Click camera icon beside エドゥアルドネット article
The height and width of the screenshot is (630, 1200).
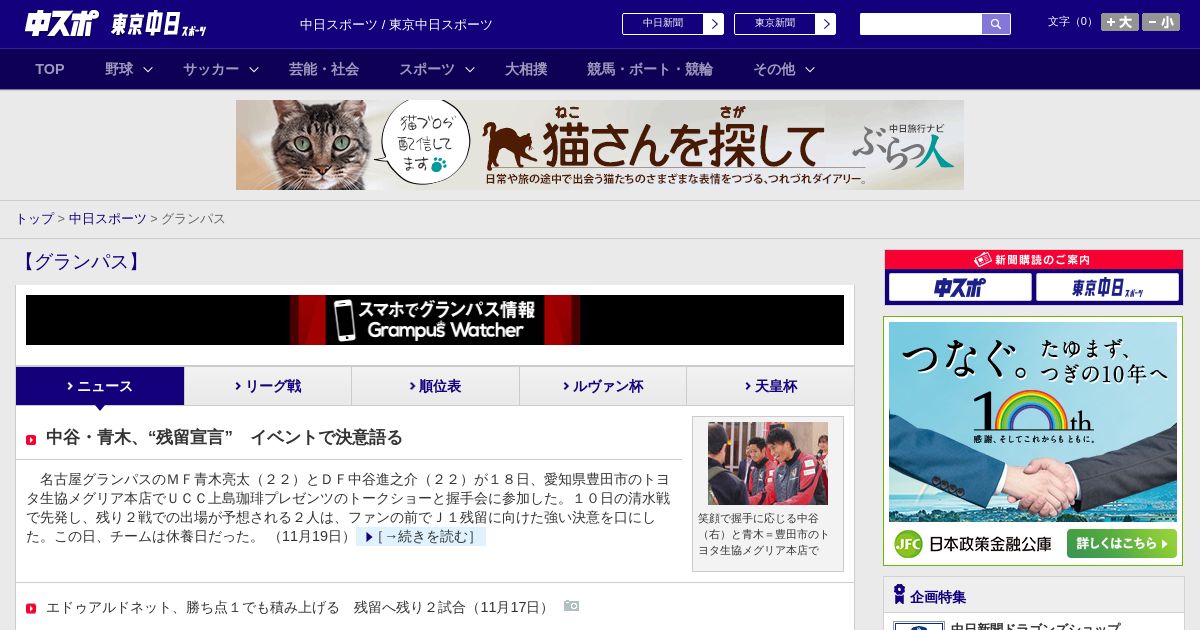click(x=571, y=606)
